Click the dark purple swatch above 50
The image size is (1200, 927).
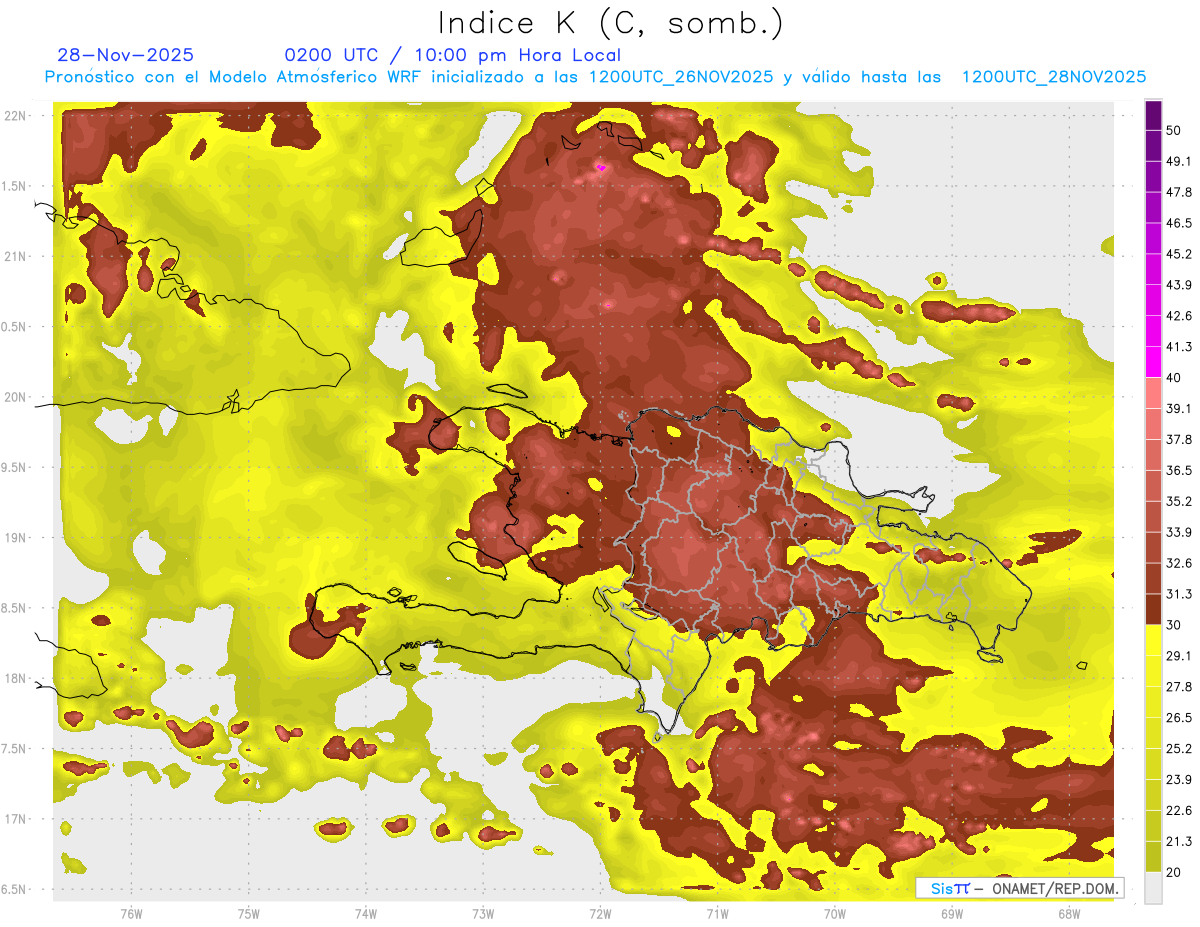1153,117
